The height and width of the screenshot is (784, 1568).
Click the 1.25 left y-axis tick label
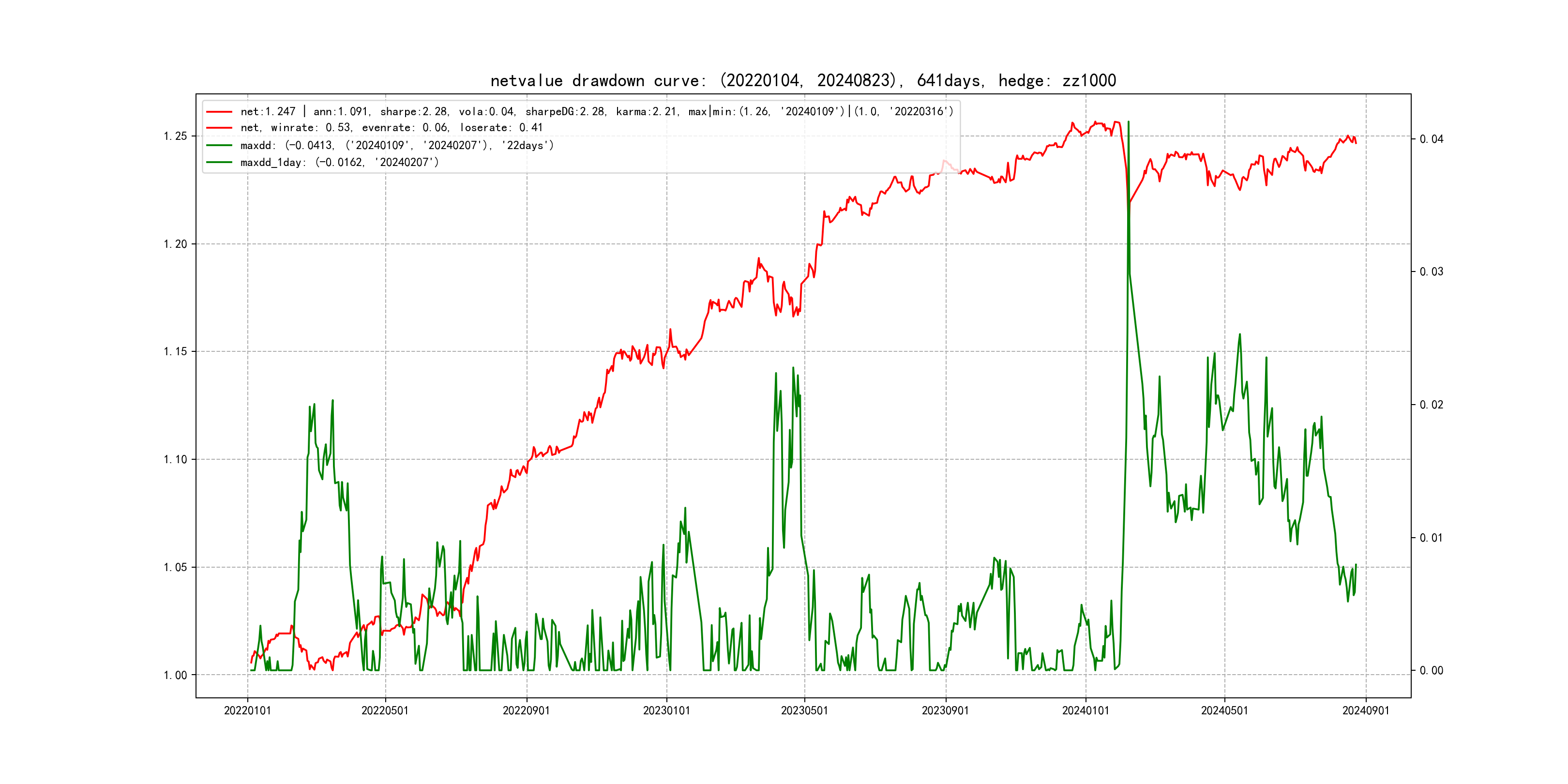point(175,136)
